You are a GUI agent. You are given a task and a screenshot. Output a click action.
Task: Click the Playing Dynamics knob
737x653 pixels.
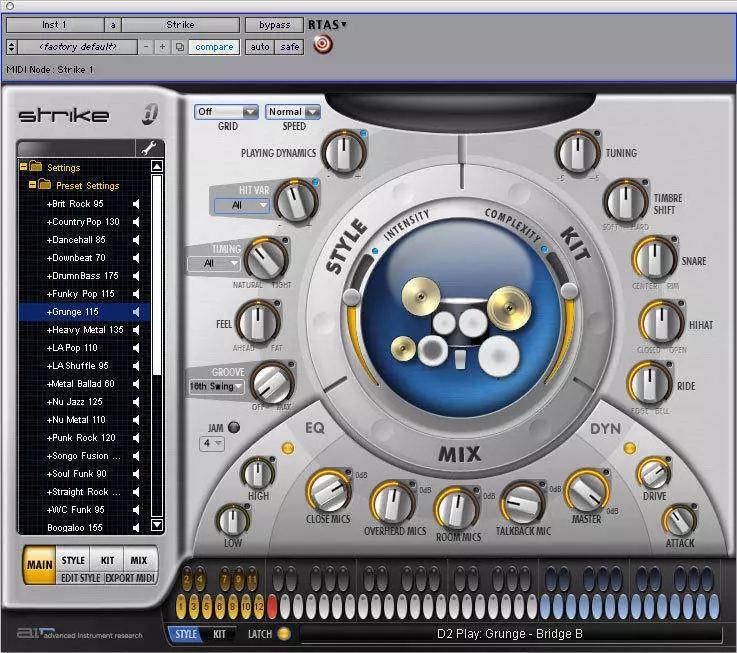tap(343, 153)
